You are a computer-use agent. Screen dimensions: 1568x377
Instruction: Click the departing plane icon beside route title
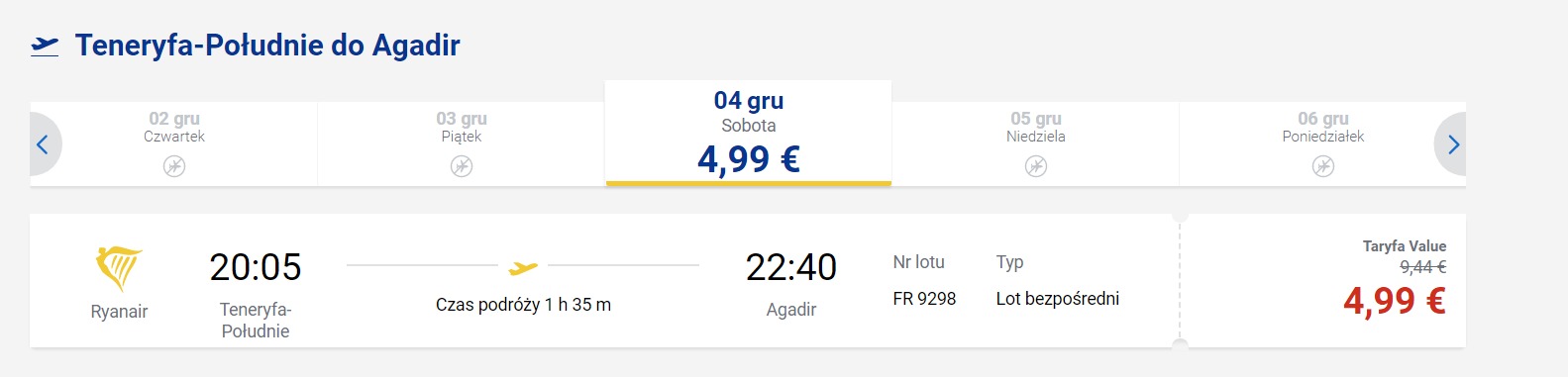[45, 46]
